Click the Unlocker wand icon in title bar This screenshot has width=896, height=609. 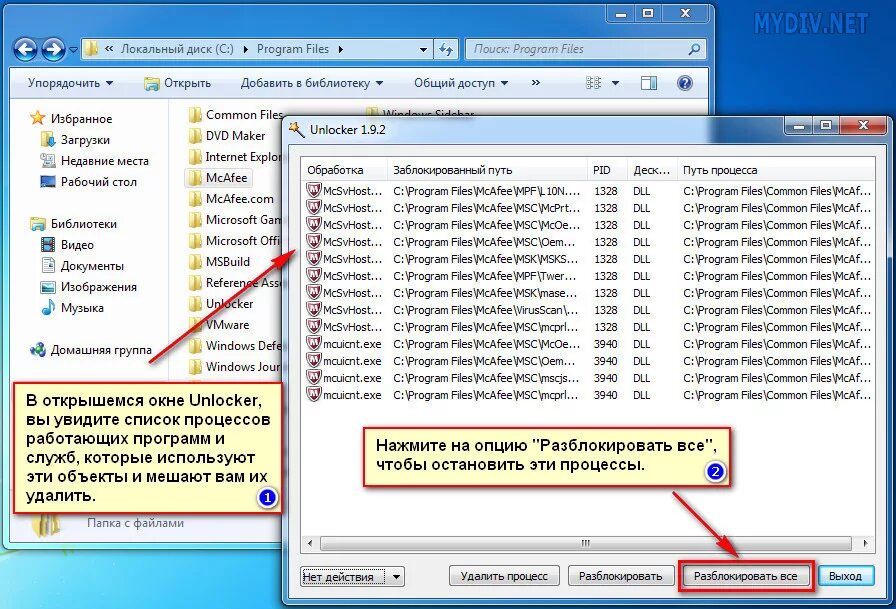(297, 130)
